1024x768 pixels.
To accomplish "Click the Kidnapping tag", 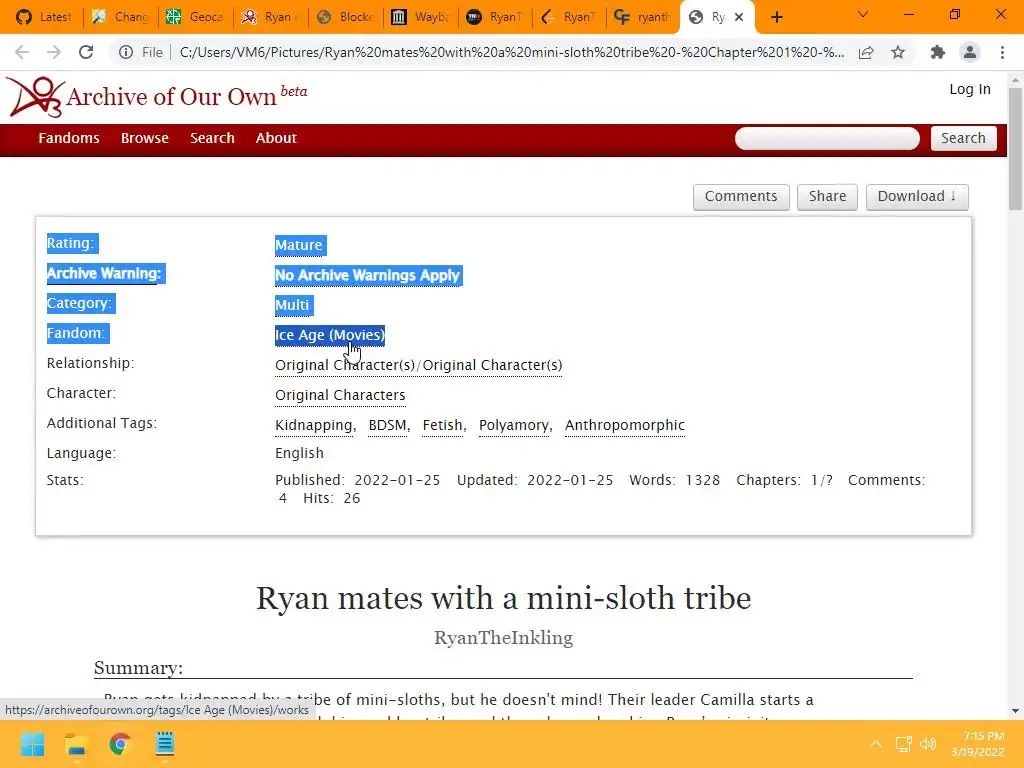I will coord(313,425).
